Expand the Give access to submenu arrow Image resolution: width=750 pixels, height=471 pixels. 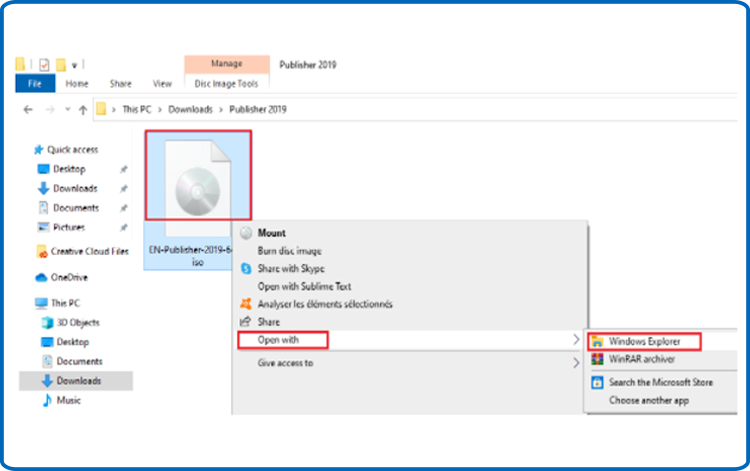pyautogui.click(x=576, y=363)
